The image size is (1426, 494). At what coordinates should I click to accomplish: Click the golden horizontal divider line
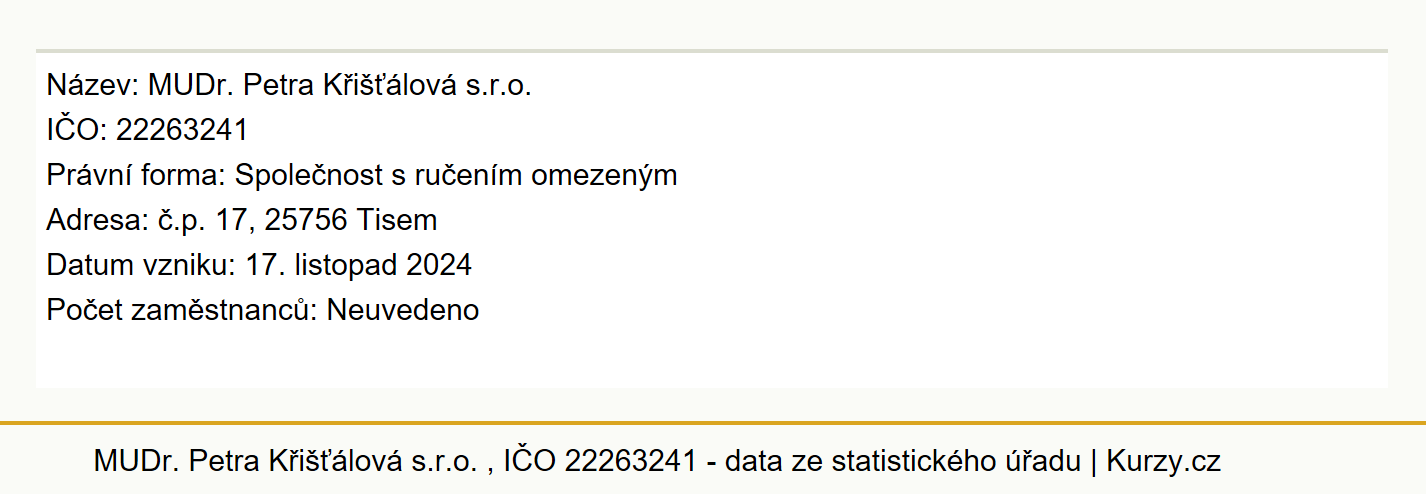(x=713, y=423)
